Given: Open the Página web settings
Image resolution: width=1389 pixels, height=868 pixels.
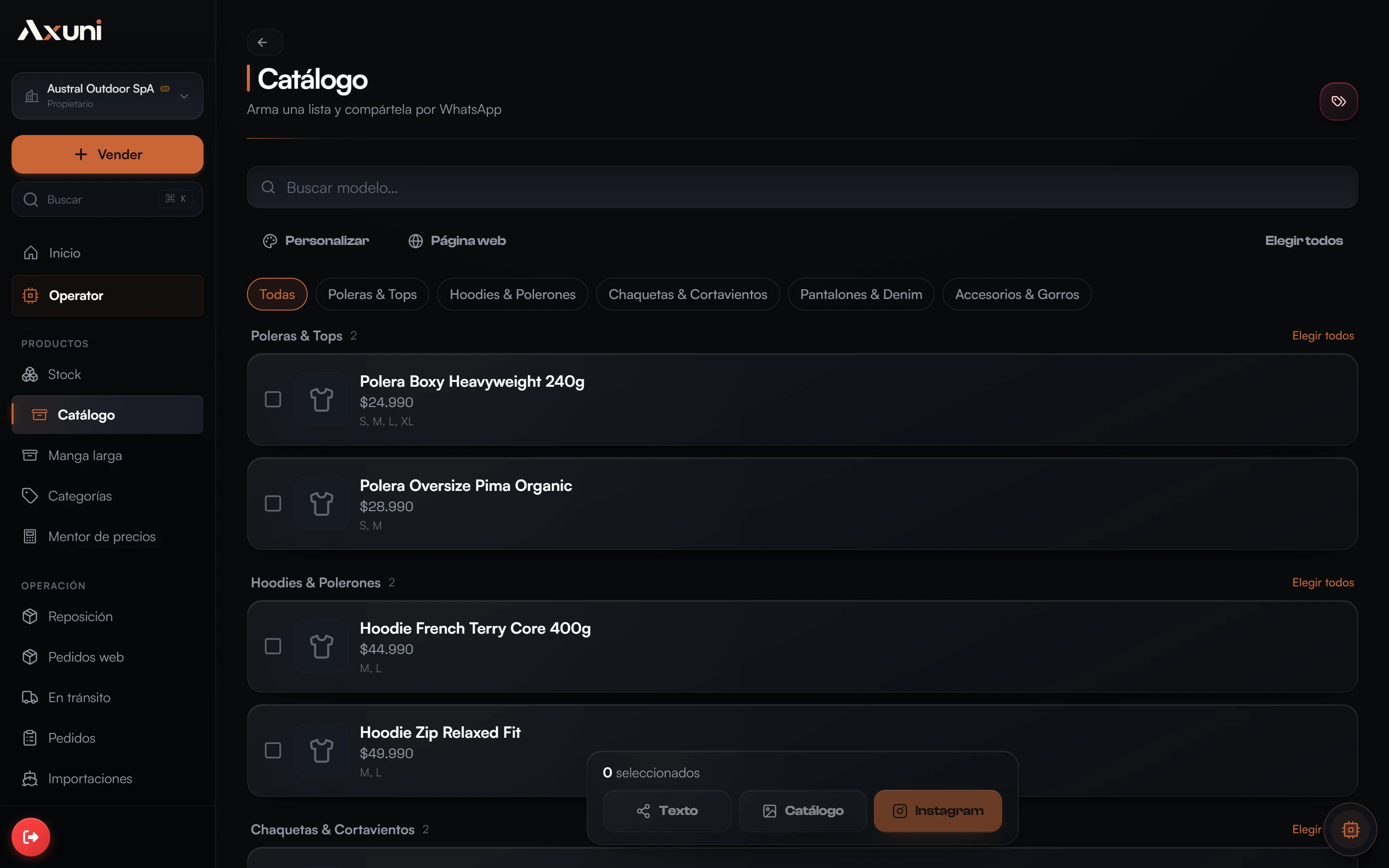Looking at the screenshot, I should [457, 241].
